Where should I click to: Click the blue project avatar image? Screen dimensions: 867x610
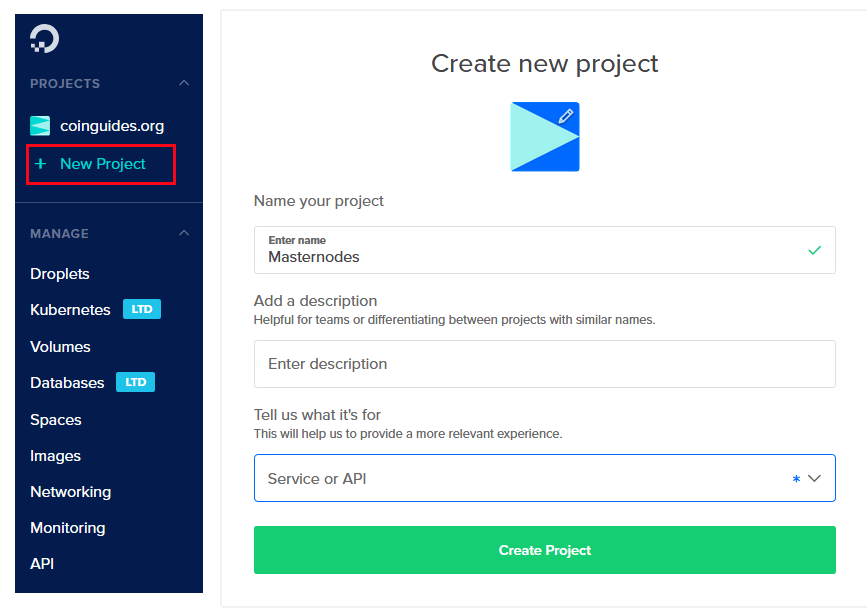(545, 136)
